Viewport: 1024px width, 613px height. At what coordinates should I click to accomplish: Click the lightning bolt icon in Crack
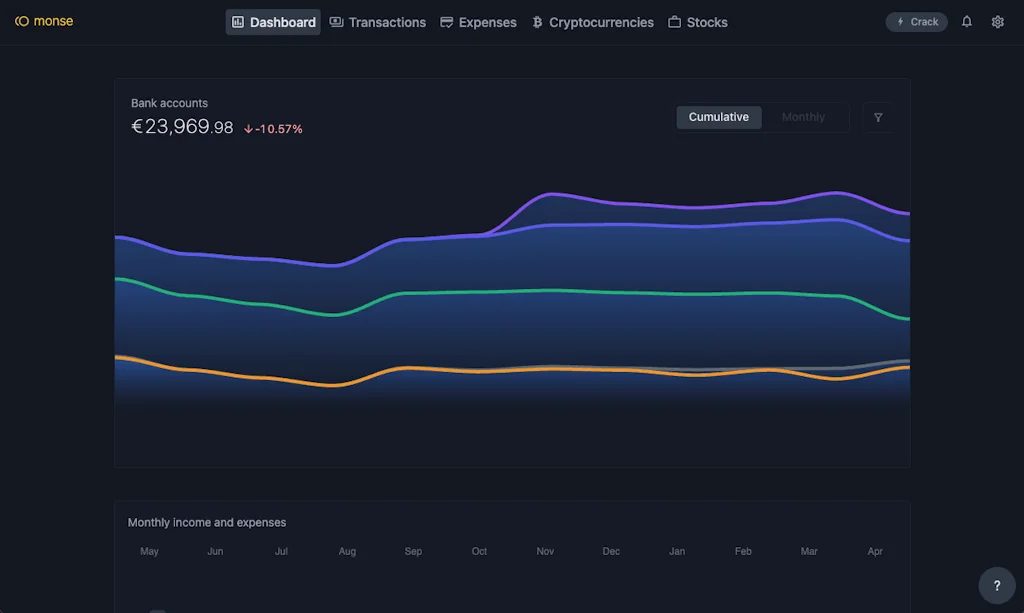[901, 22]
